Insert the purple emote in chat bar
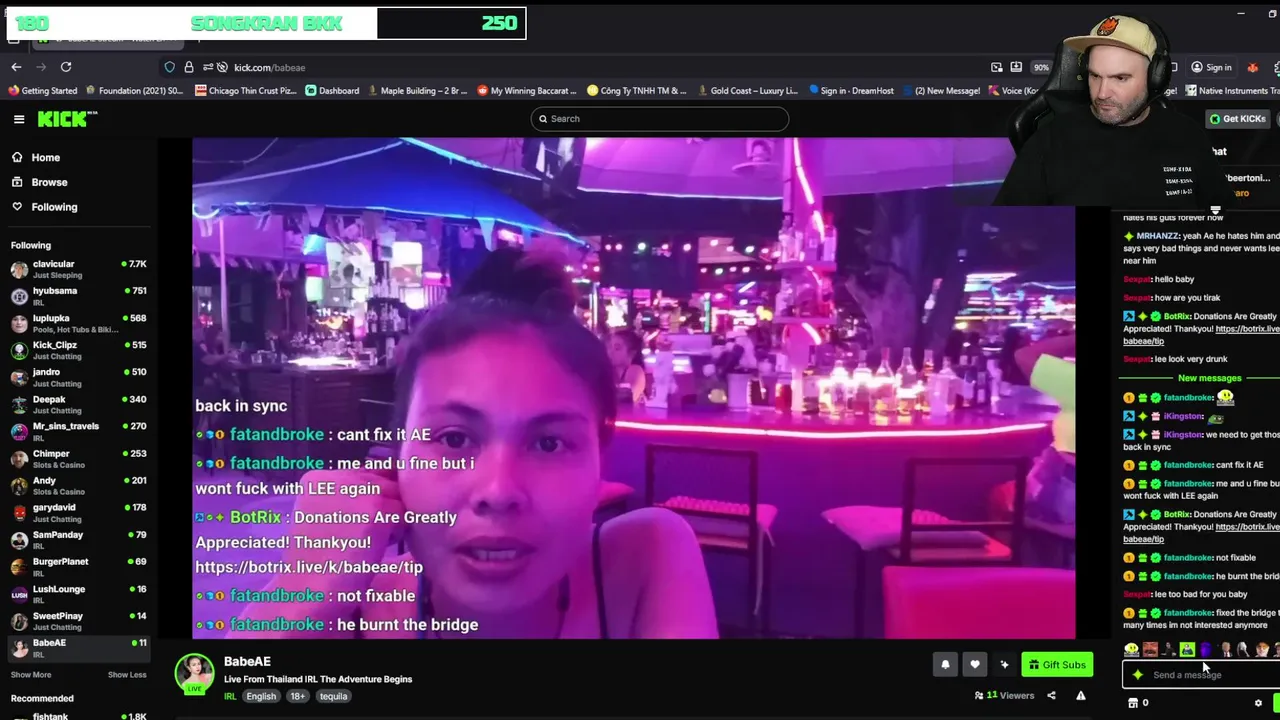 point(1206,650)
